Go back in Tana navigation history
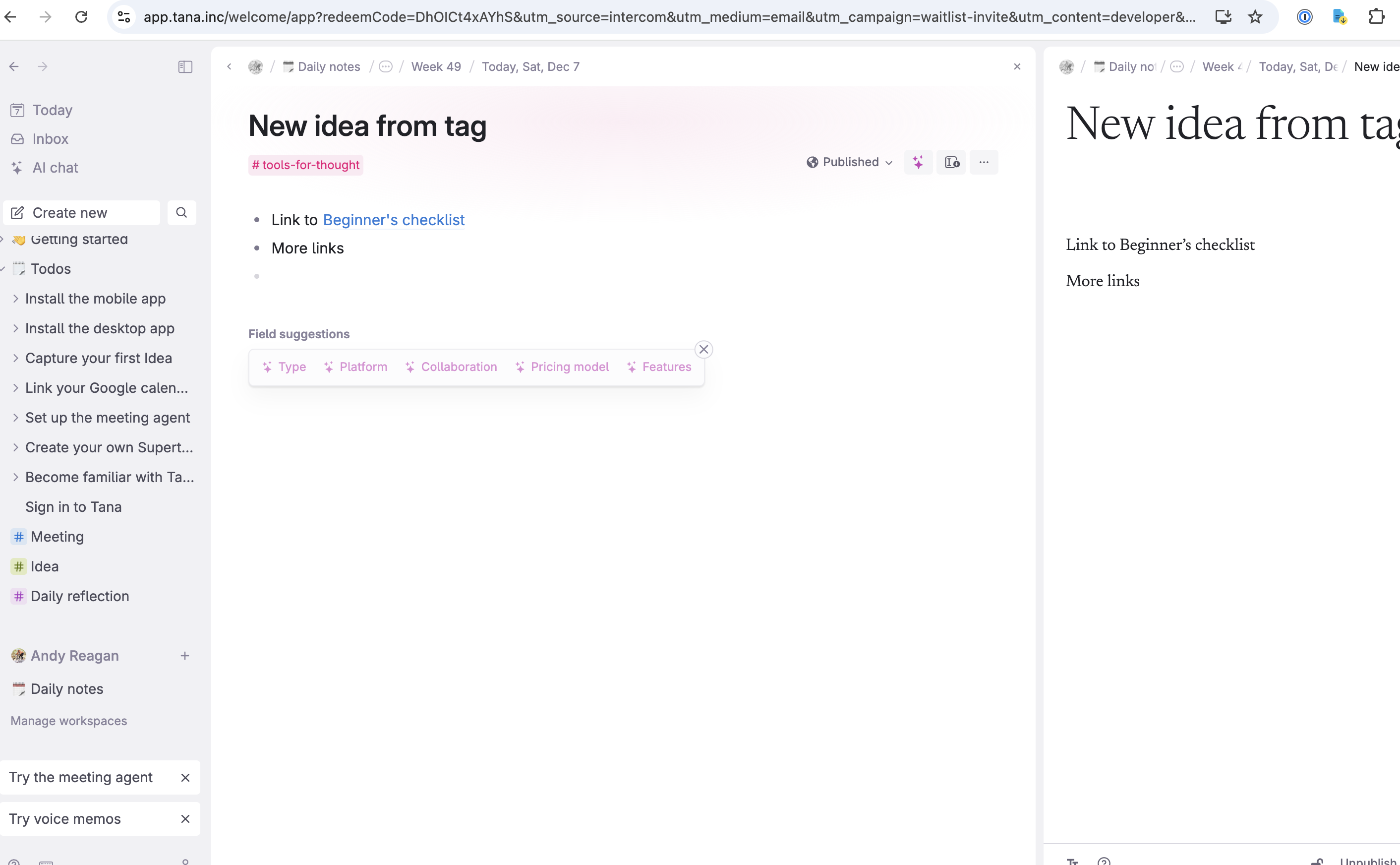The image size is (1400, 865). pos(14,67)
